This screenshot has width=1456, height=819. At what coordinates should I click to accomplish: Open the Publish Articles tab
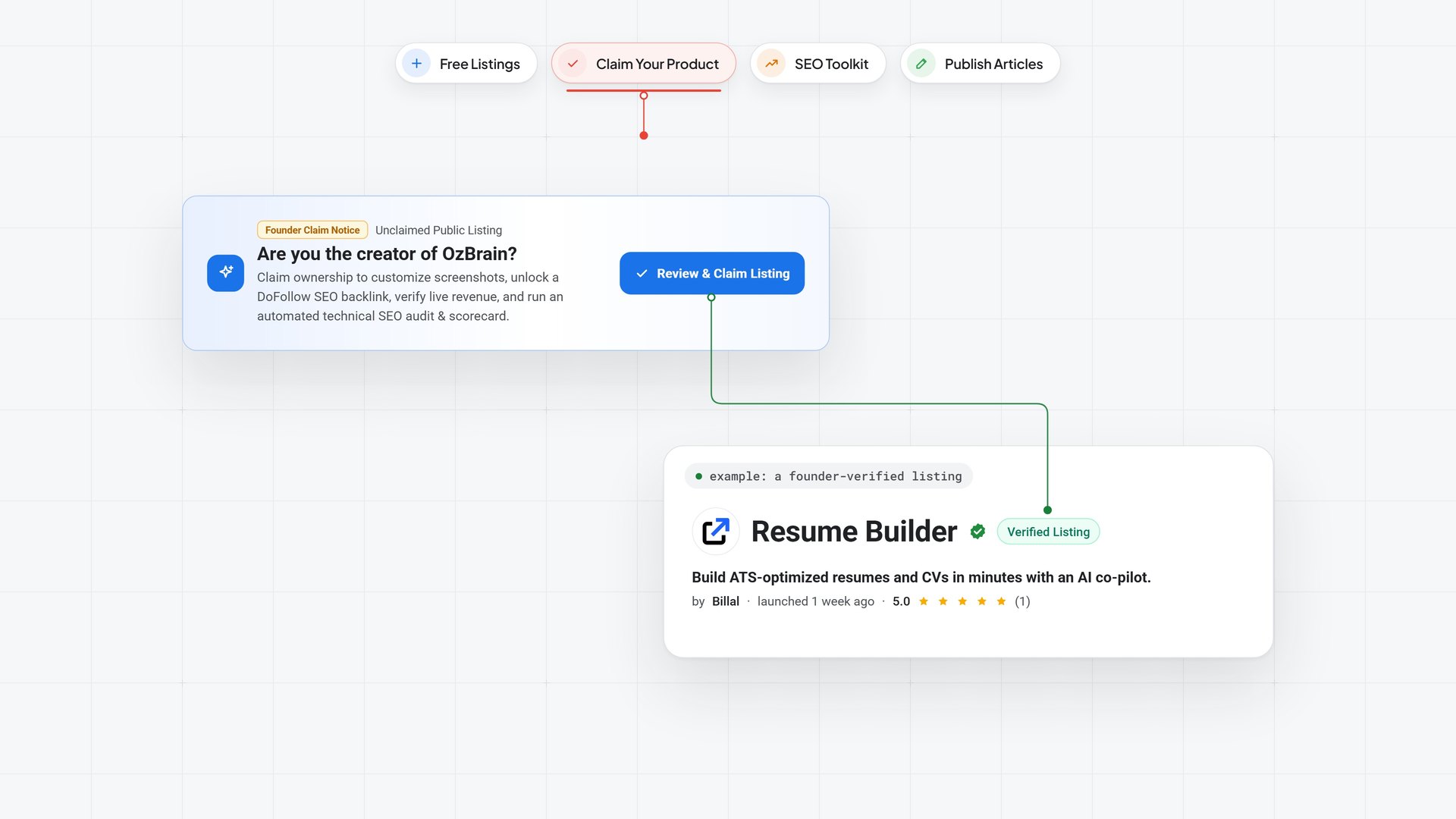tap(980, 64)
